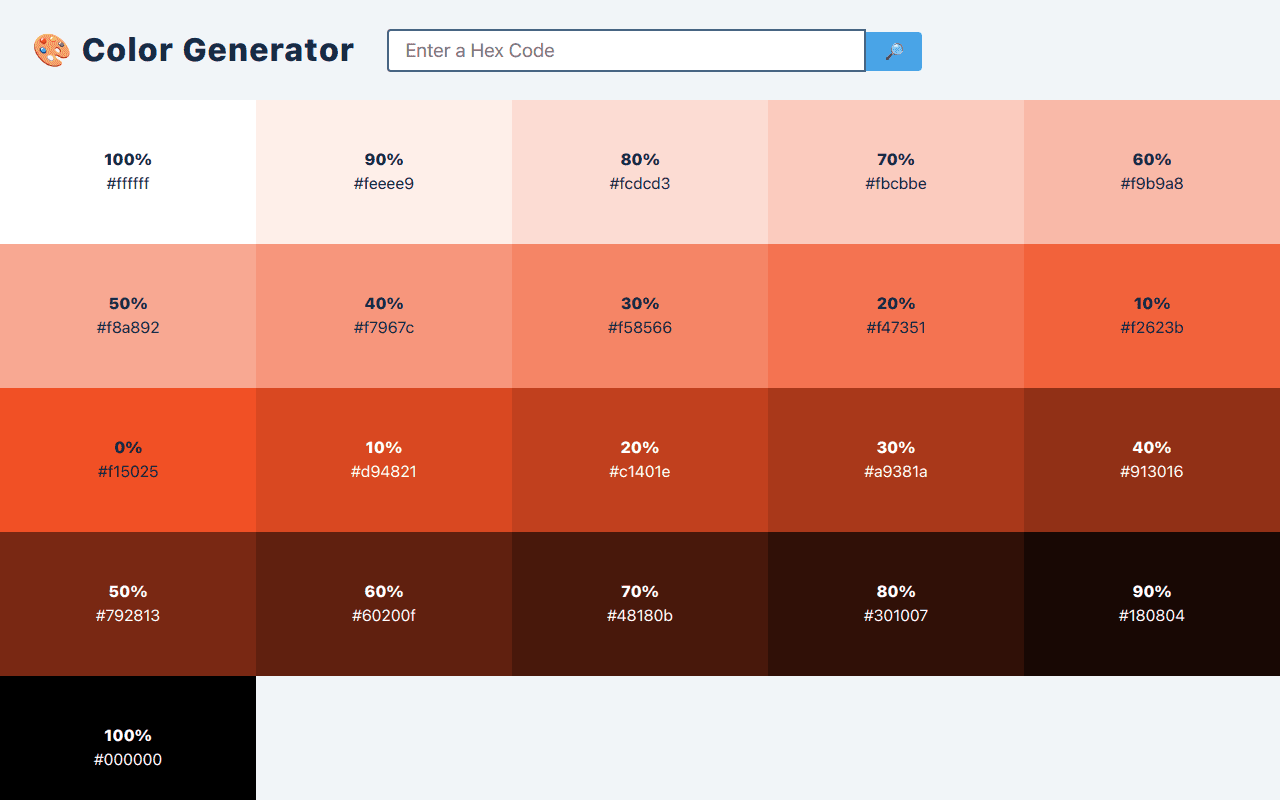Click the #180804 dark shade swatch
The image size is (1280, 800).
pos(1152,604)
